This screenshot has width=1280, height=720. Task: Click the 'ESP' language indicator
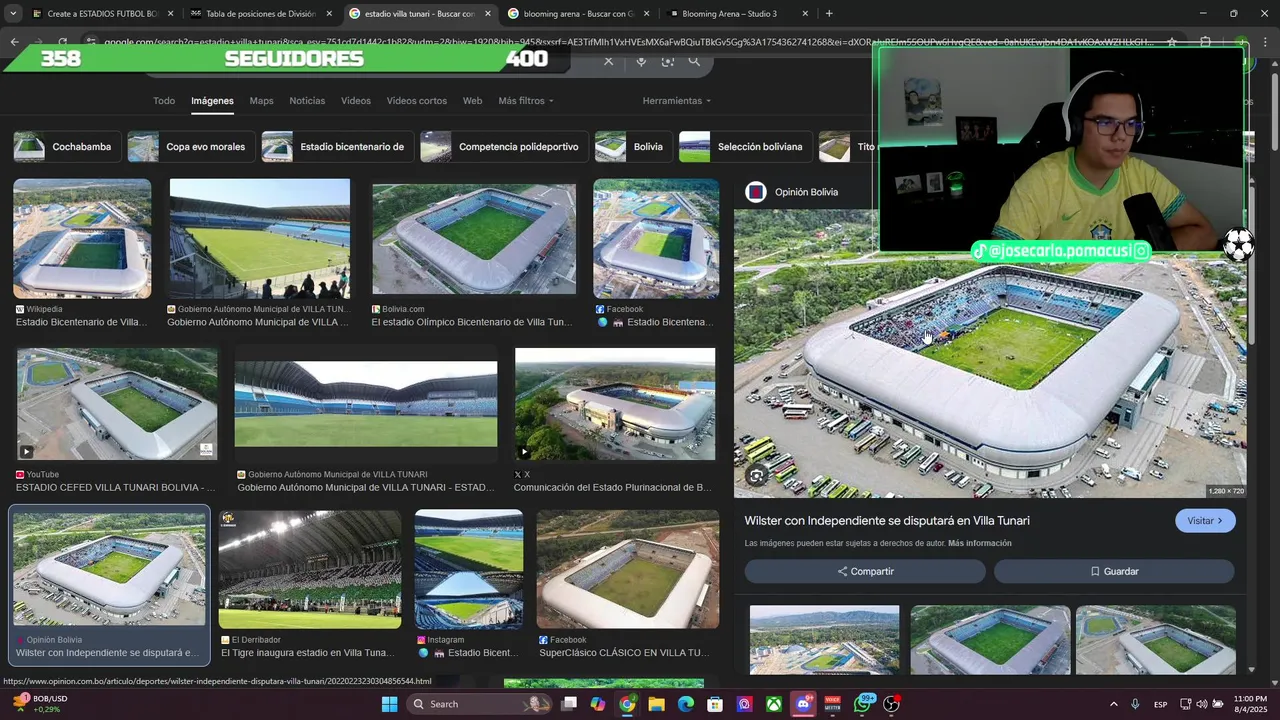click(1160, 704)
